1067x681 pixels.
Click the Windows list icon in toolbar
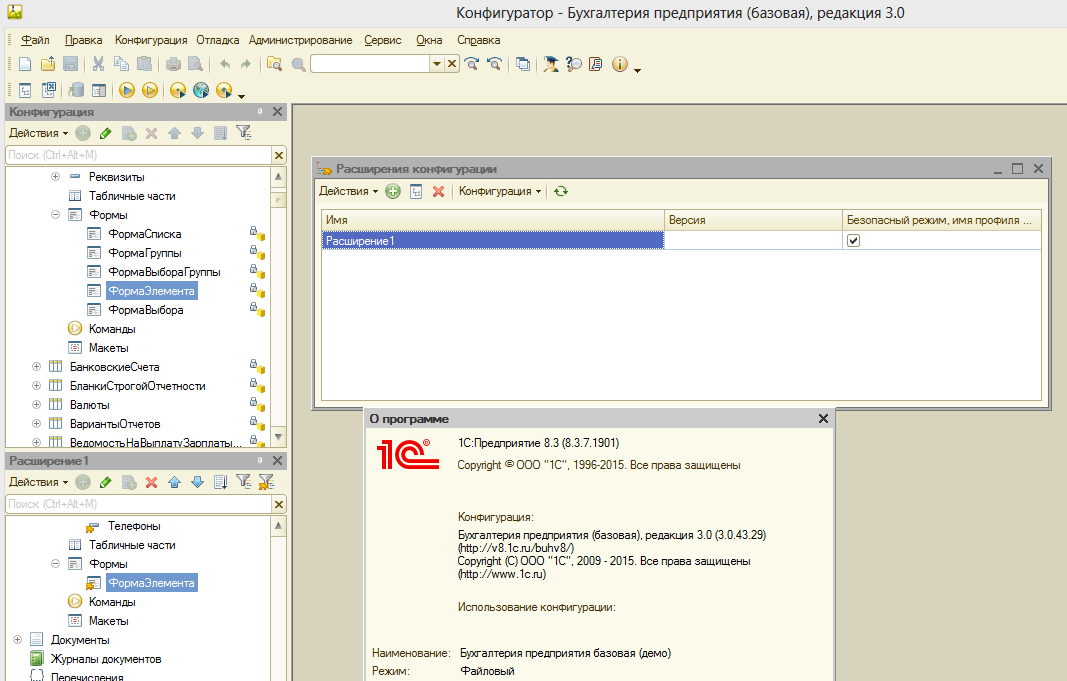click(x=523, y=64)
